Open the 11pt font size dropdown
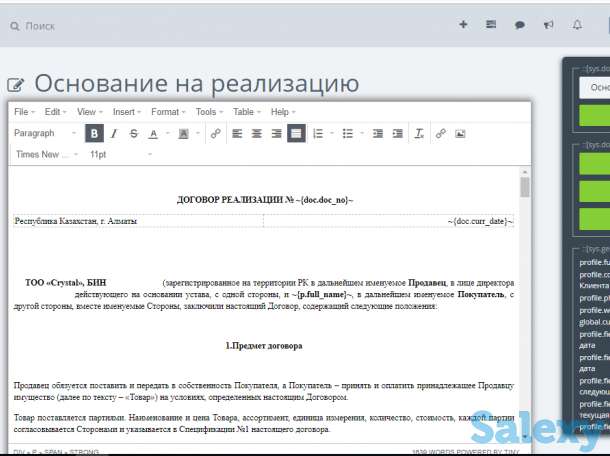This screenshot has width=610, height=456. point(121,154)
